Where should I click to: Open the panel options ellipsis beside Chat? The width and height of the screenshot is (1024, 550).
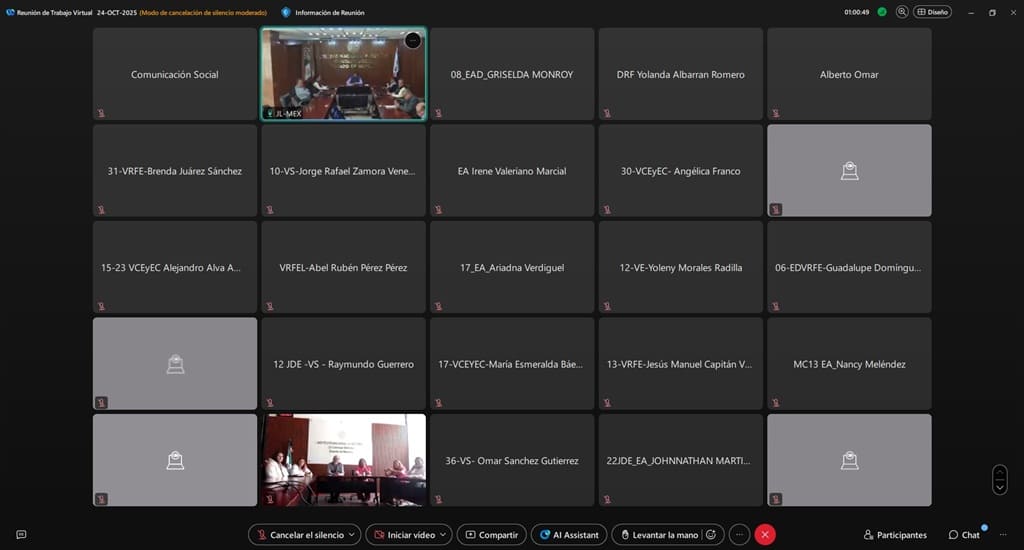pos(1004,535)
